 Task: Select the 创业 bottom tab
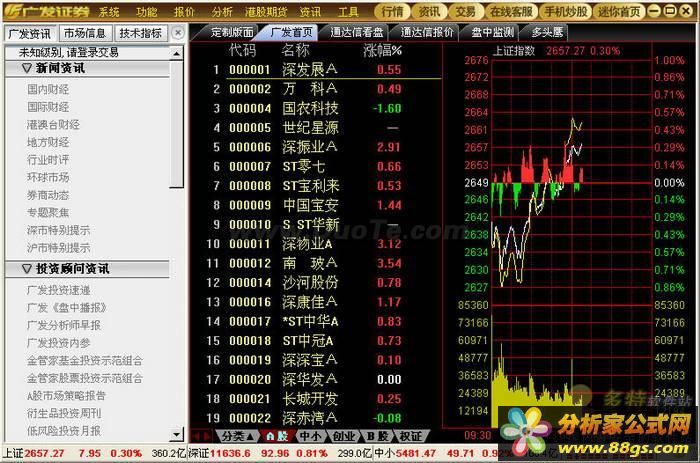344,436
